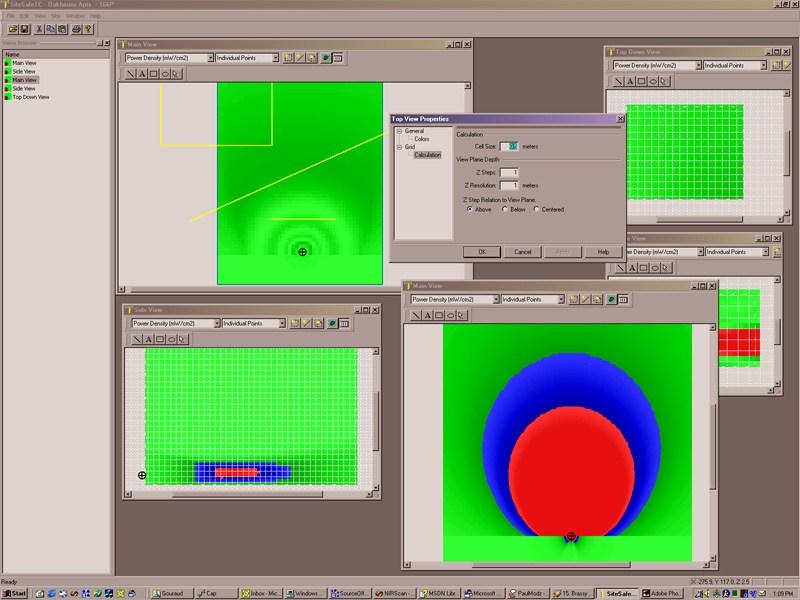Screen dimensions: 800x600
Task: Click blue globe icon in yellow-lines Main View toolbar
Action: pyautogui.click(x=326, y=58)
